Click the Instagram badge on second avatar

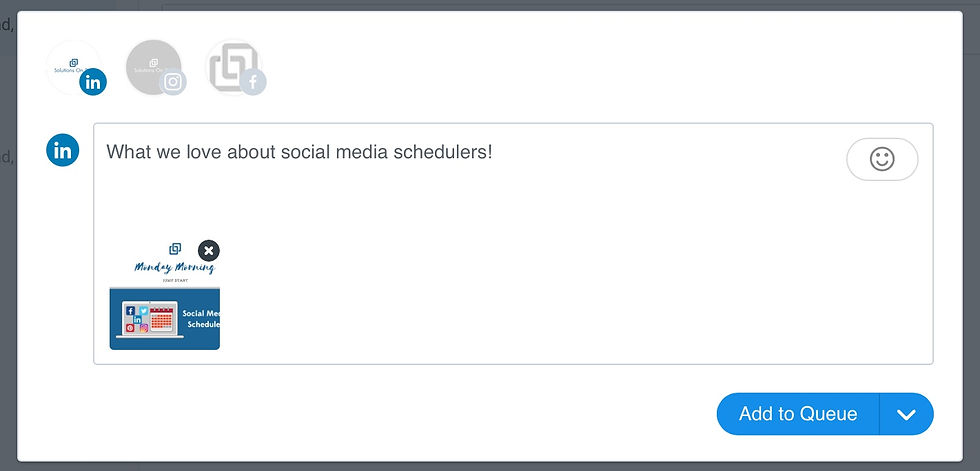173,83
